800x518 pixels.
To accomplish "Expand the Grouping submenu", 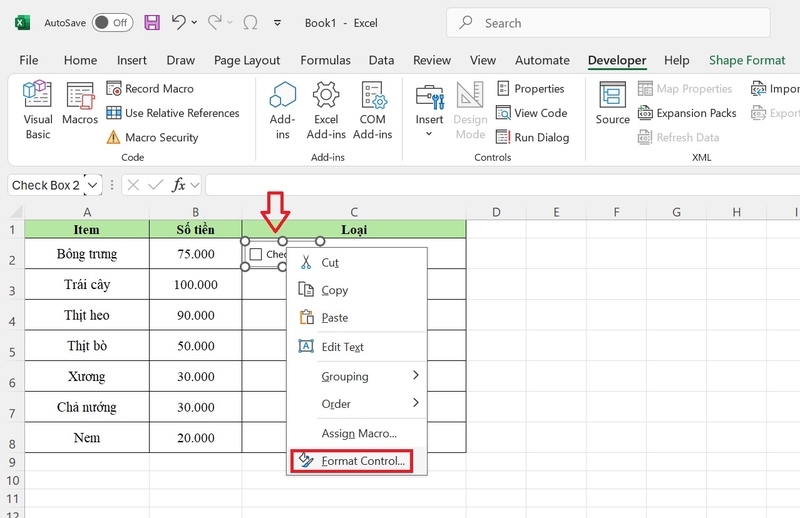I will [x=357, y=376].
